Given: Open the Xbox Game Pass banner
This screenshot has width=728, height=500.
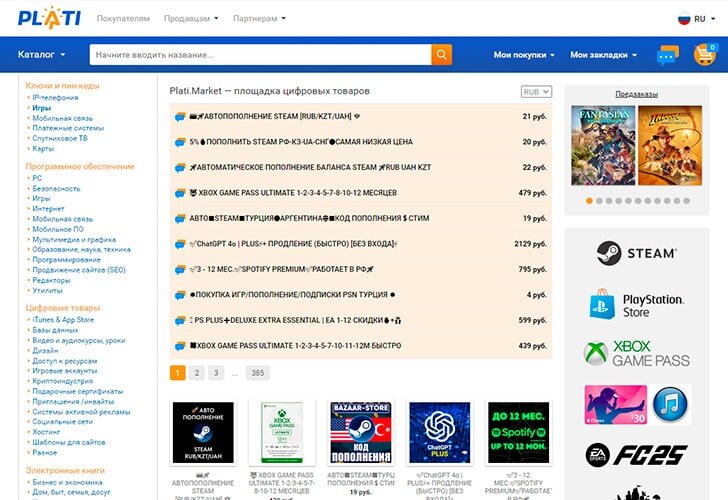Looking at the screenshot, I should pyautogui.click(x=637, y=353).
